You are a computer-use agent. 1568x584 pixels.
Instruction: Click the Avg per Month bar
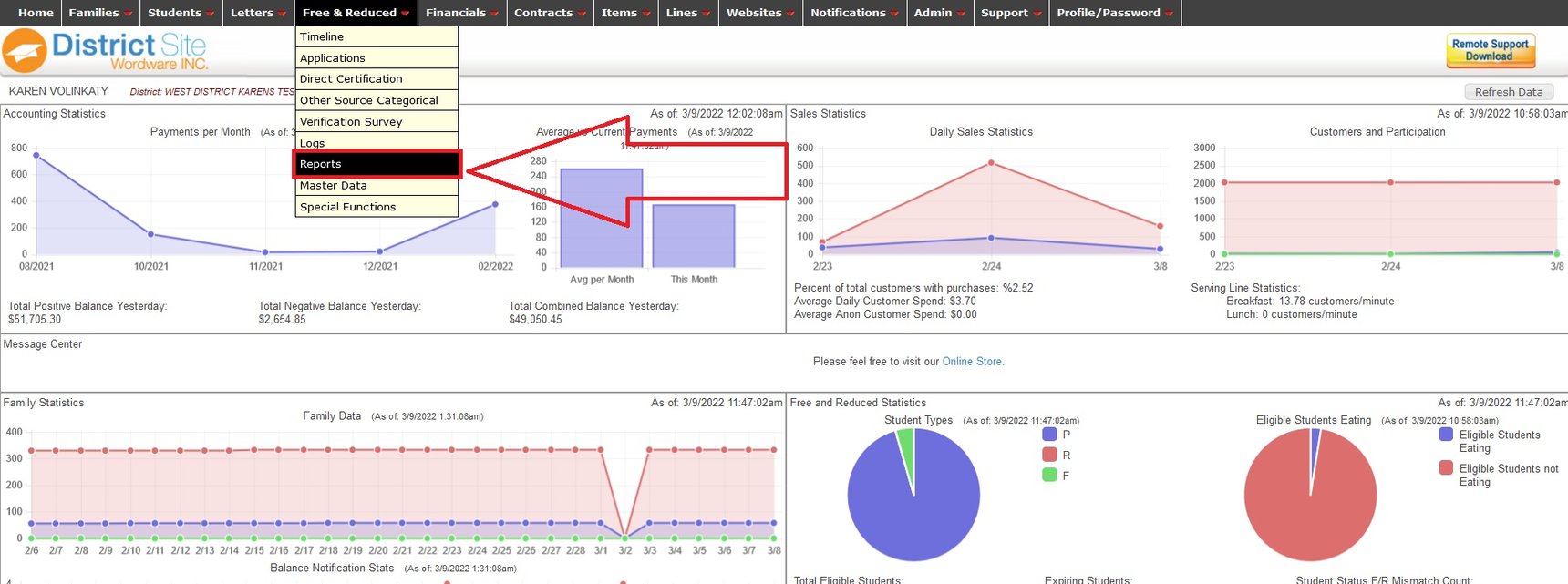coord(601,219)
